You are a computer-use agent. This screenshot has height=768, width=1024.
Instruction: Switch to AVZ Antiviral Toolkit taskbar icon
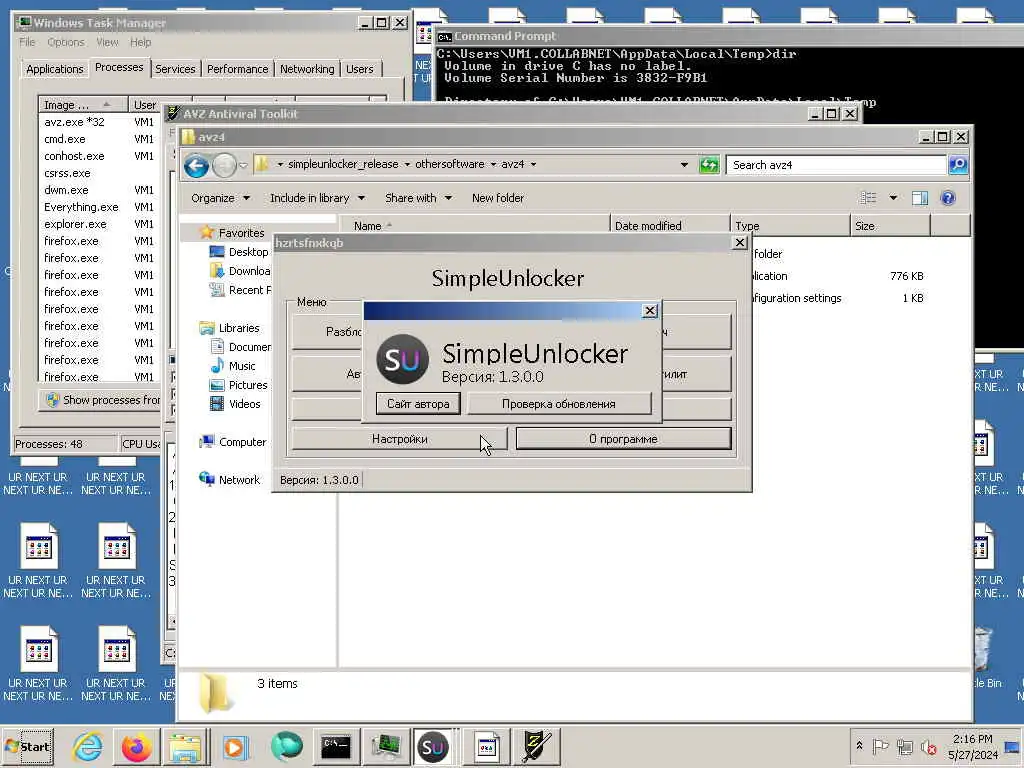pyautogui.click(x=536, y=746)
